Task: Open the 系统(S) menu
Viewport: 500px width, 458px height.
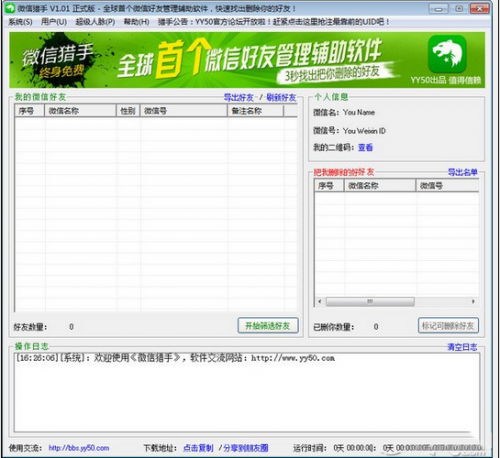Action: point(20,22)
